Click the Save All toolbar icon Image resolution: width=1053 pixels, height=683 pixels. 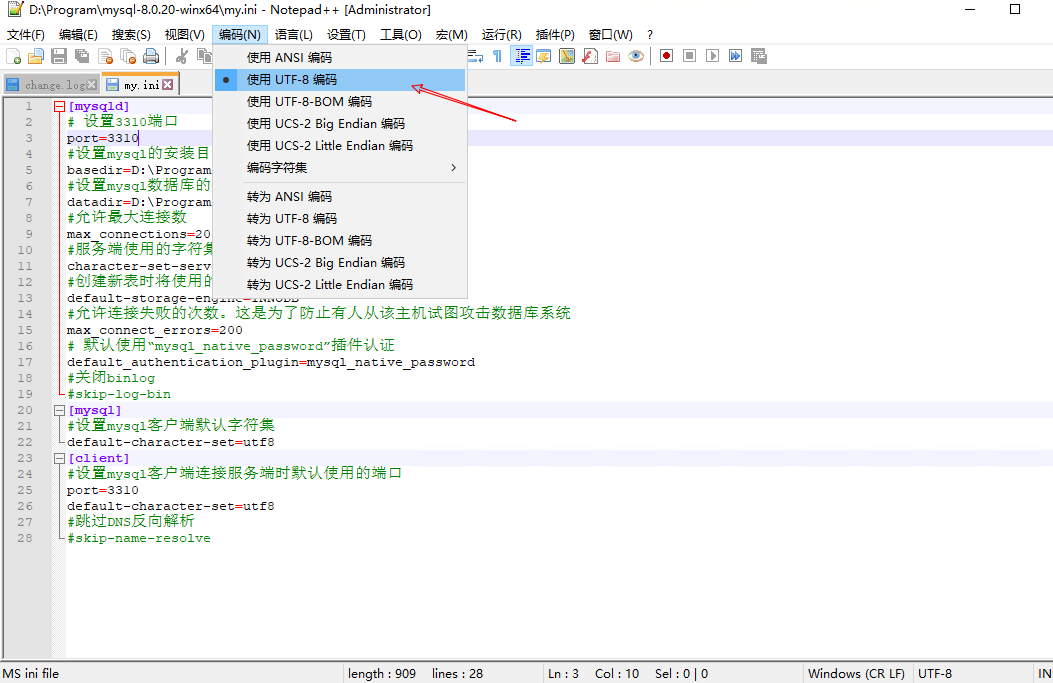pyautogui.click(x=81, y=57)
